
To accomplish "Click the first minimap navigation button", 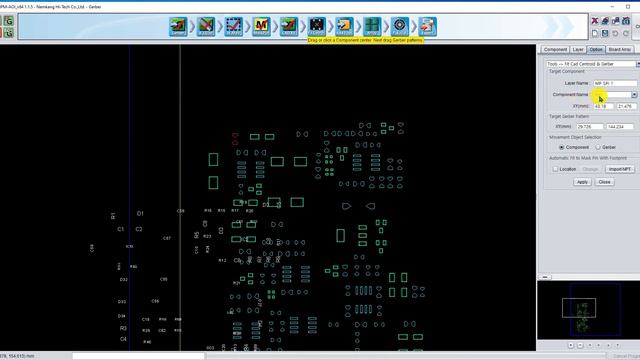I will [x=571, y=345].
